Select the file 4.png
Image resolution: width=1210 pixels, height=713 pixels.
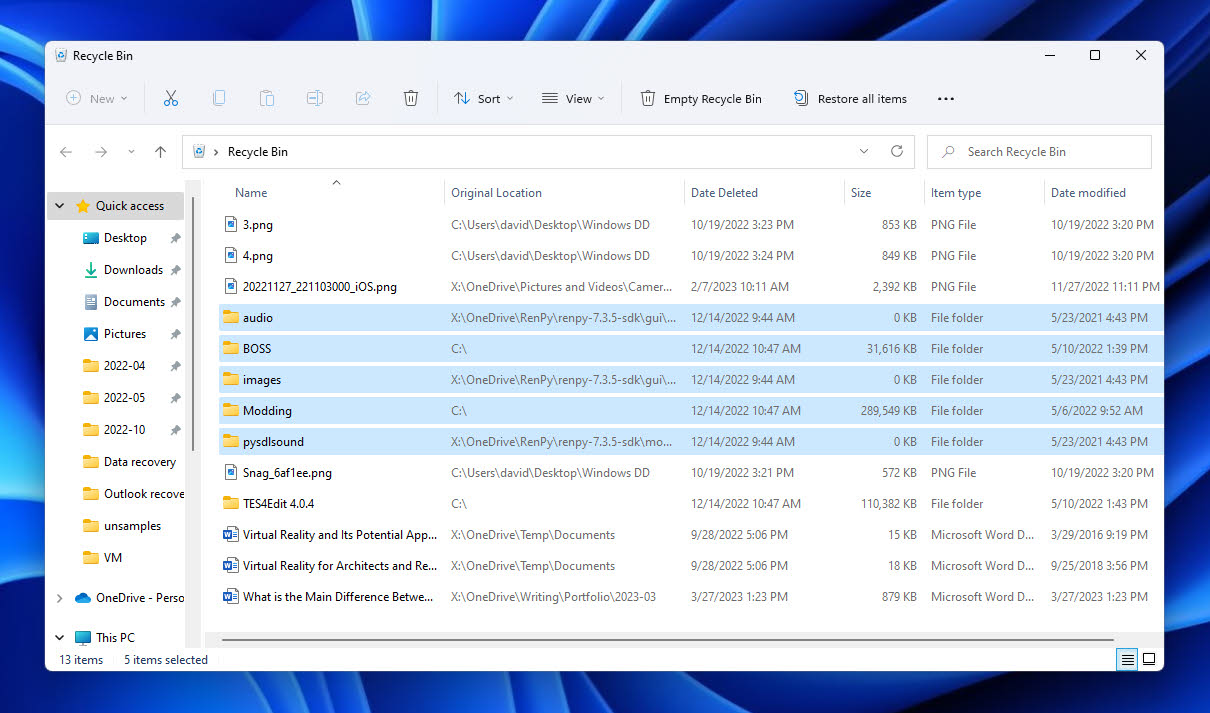point(258,256)
